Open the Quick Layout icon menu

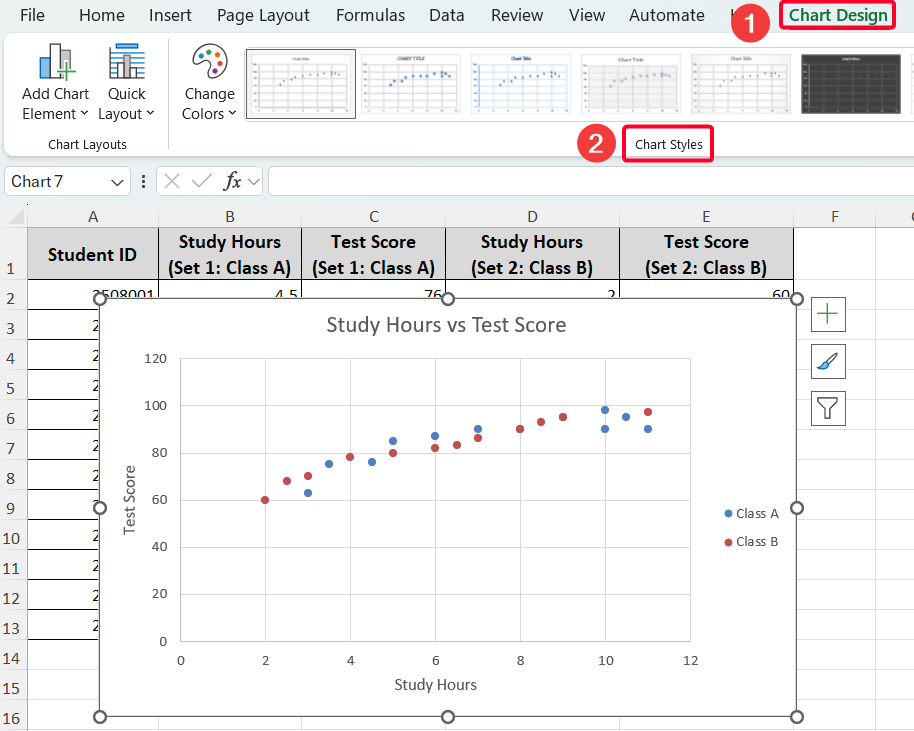pyautogui.click(x=127, y=62)
